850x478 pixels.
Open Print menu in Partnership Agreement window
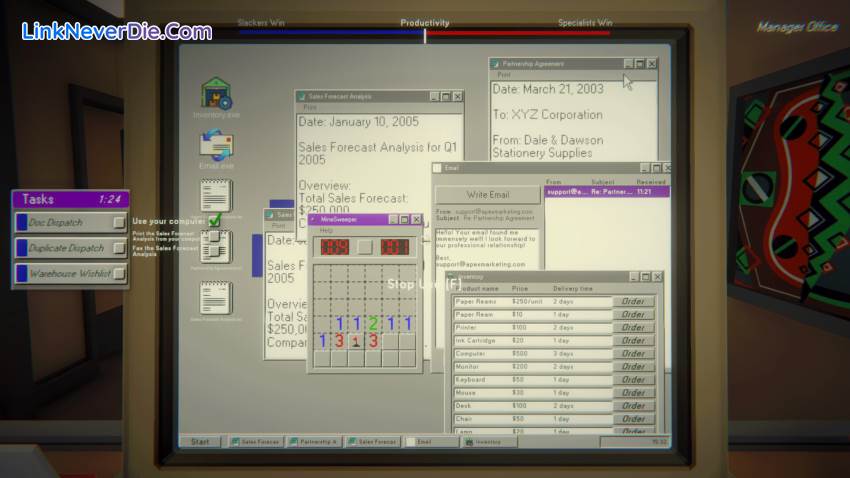(x=504, y=74)
